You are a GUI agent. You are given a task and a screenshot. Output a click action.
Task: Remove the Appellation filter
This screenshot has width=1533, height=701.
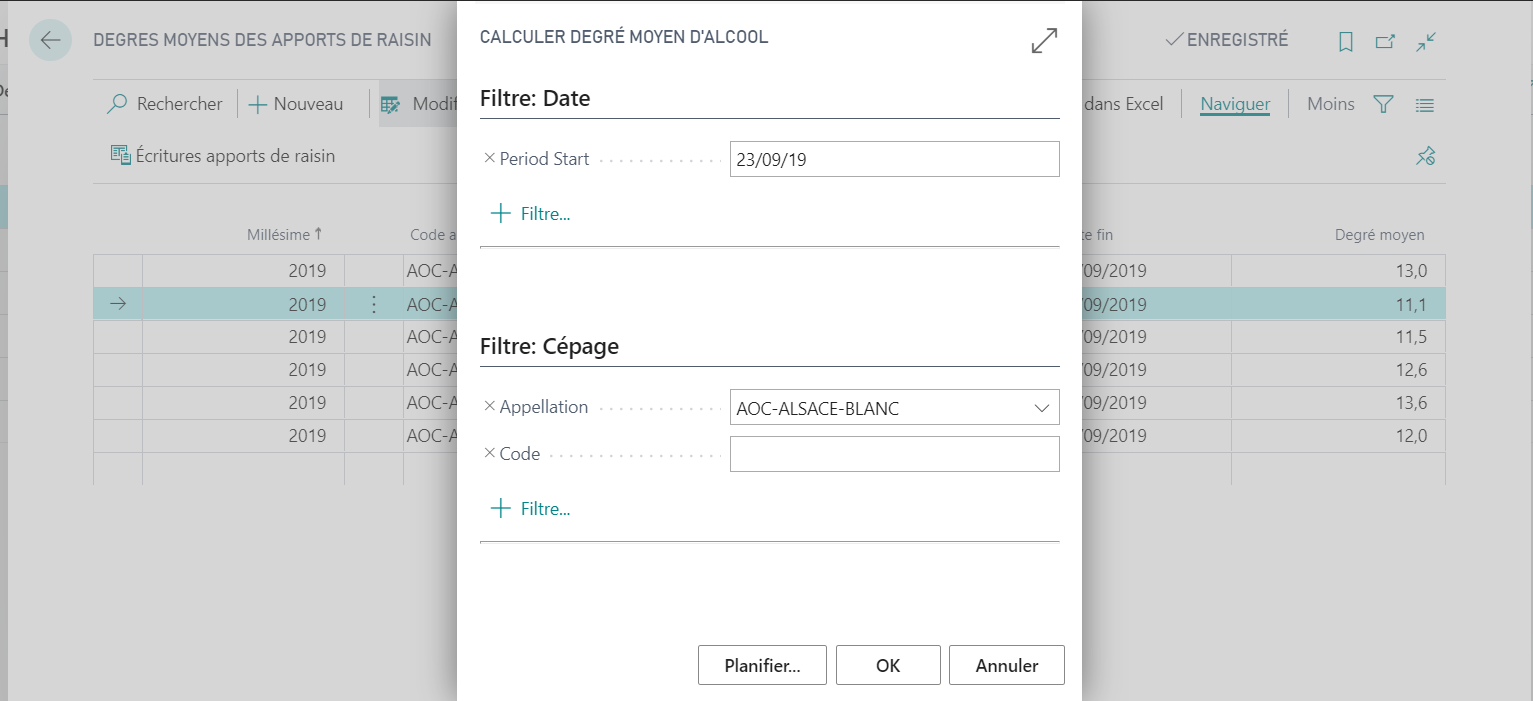(x=489, y=406)
